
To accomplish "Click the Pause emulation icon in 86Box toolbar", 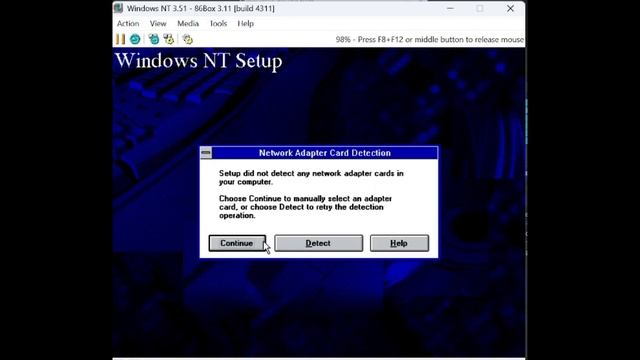I will pos(120,39).
